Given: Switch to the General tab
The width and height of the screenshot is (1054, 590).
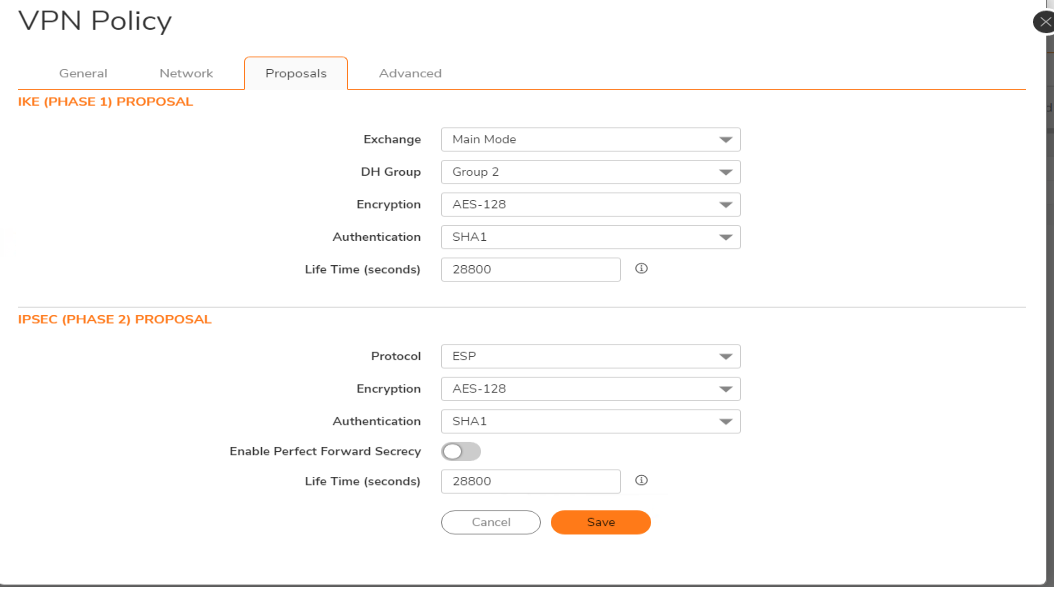Looking at the screenshot, I should 83,73.
